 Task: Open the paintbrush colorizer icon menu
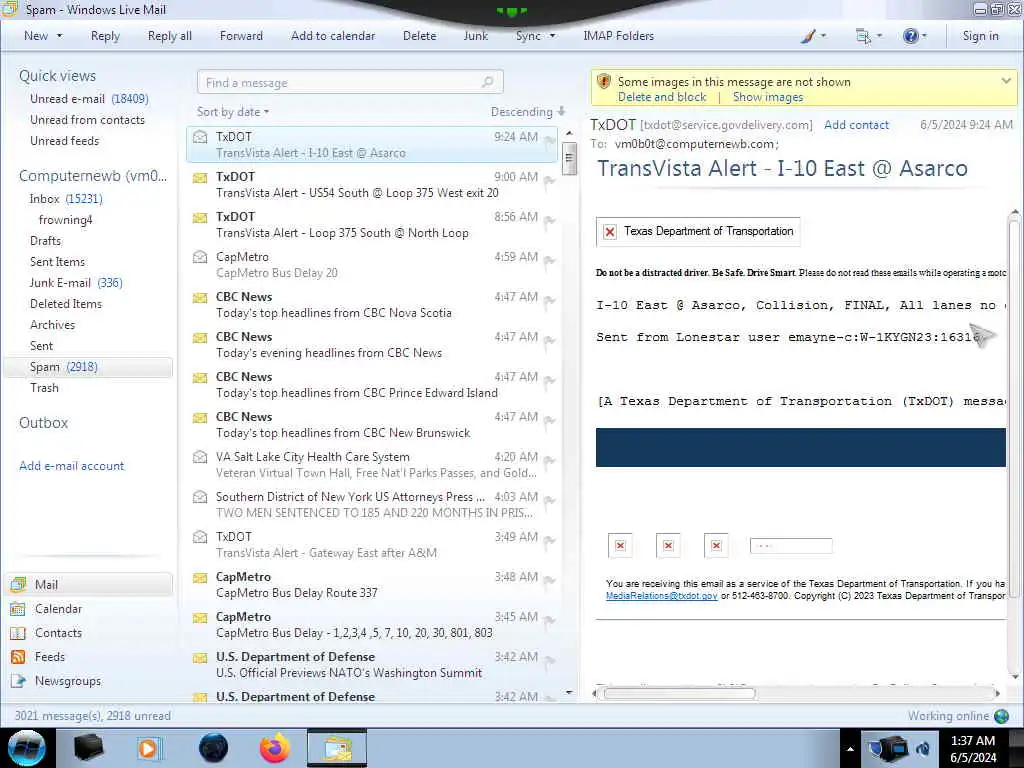tap(813, 36)
